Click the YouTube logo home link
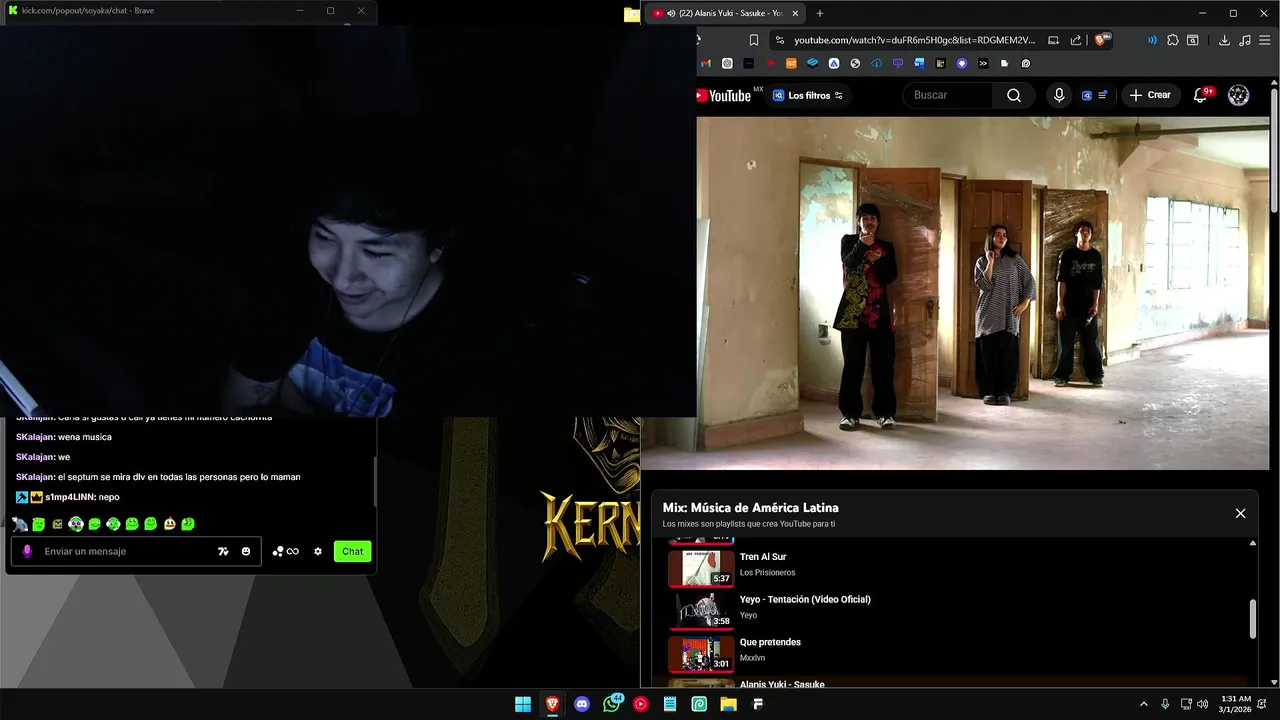Image resolution: width=1280 pixels, height=720 pixels. pos(724,95)
